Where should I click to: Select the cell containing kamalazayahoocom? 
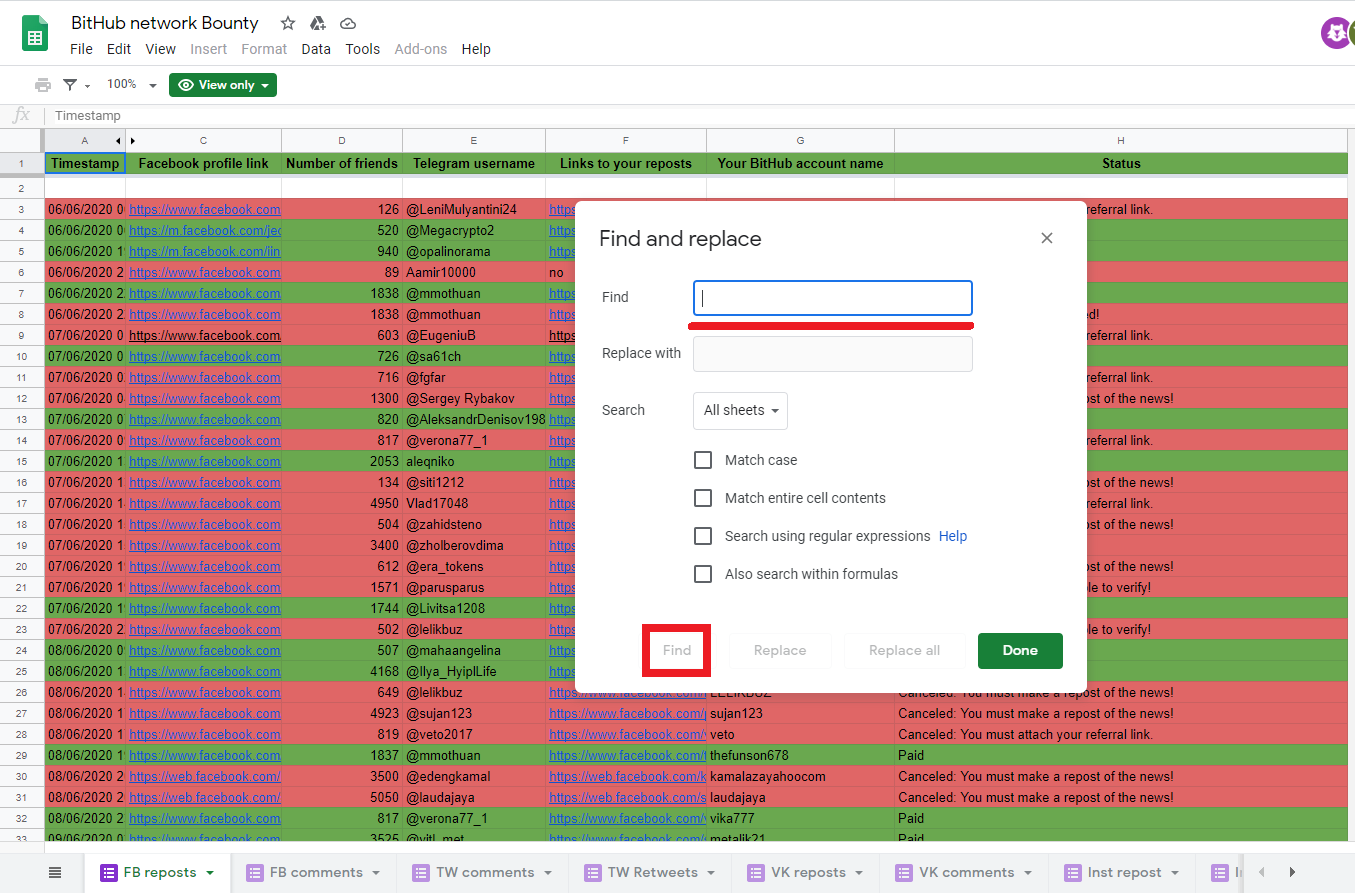(x=800, y=777)
